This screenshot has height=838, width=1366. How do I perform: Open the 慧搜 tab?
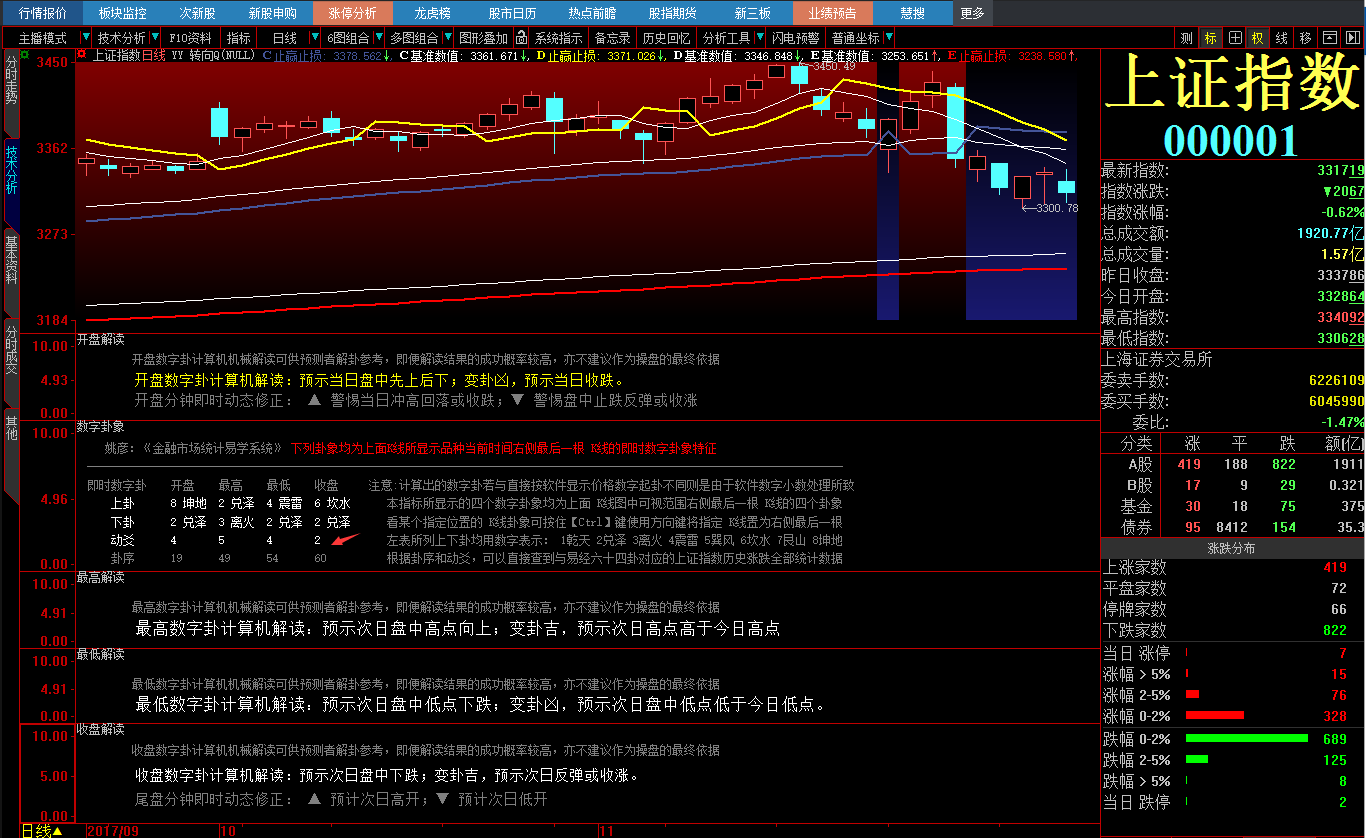click(x=912, y=13)
